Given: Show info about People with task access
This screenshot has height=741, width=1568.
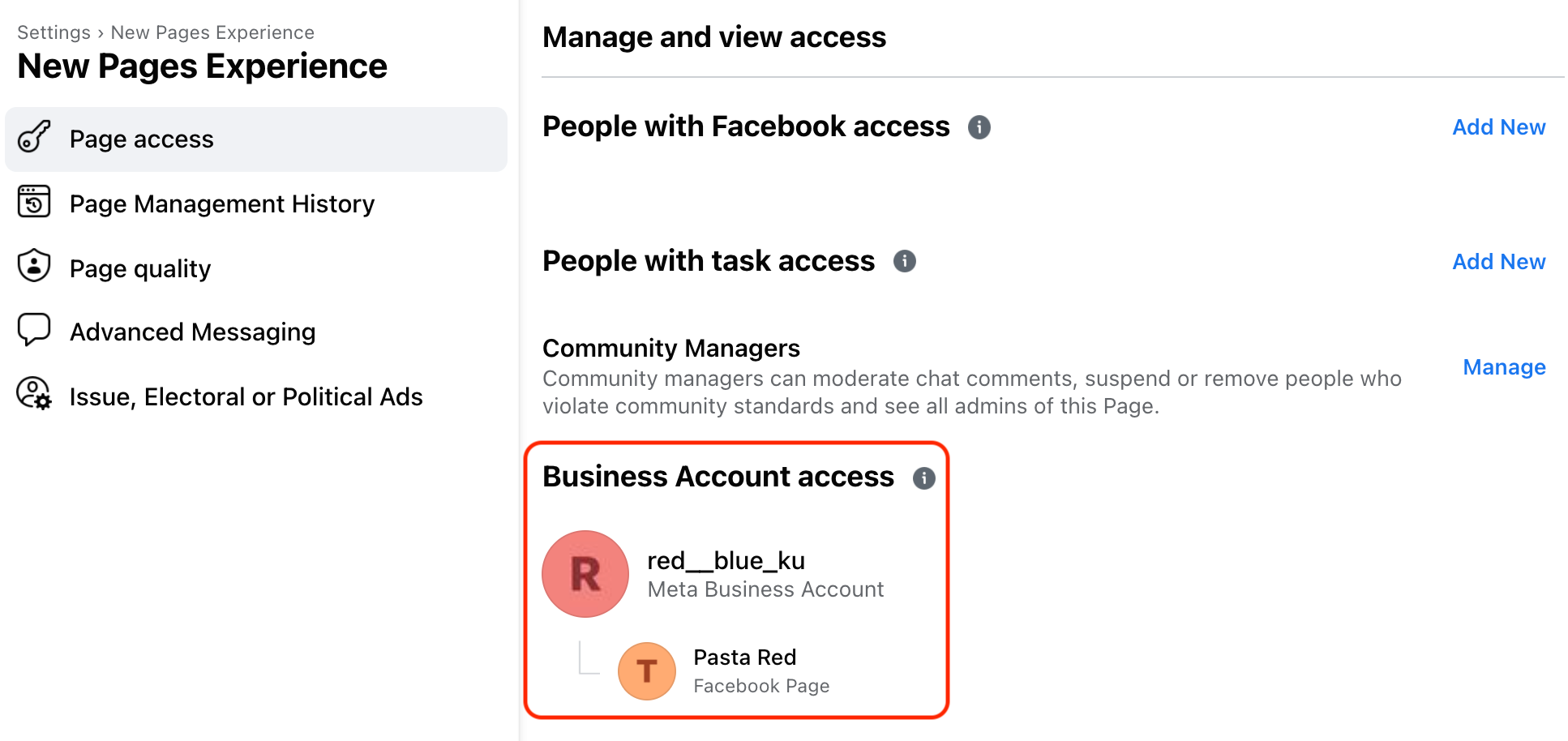Looking at the screenshot, I should pyautogui.click(x=905, y=261).
